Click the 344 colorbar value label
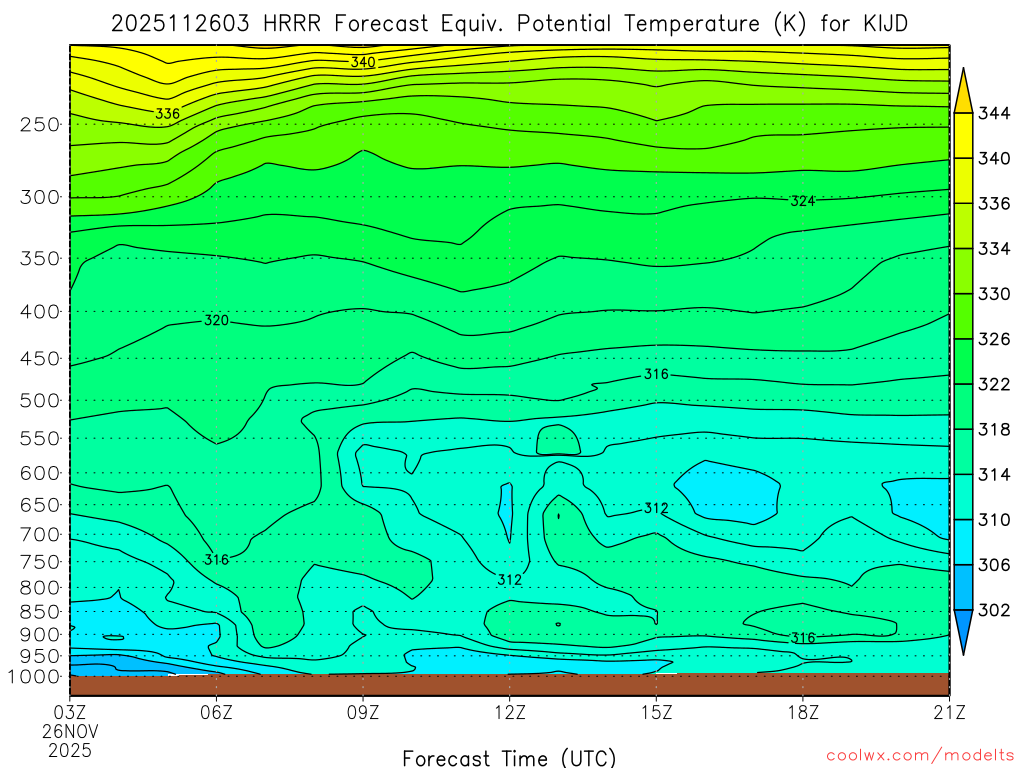This screenshot has width=1024, height=768. (994, 114)
